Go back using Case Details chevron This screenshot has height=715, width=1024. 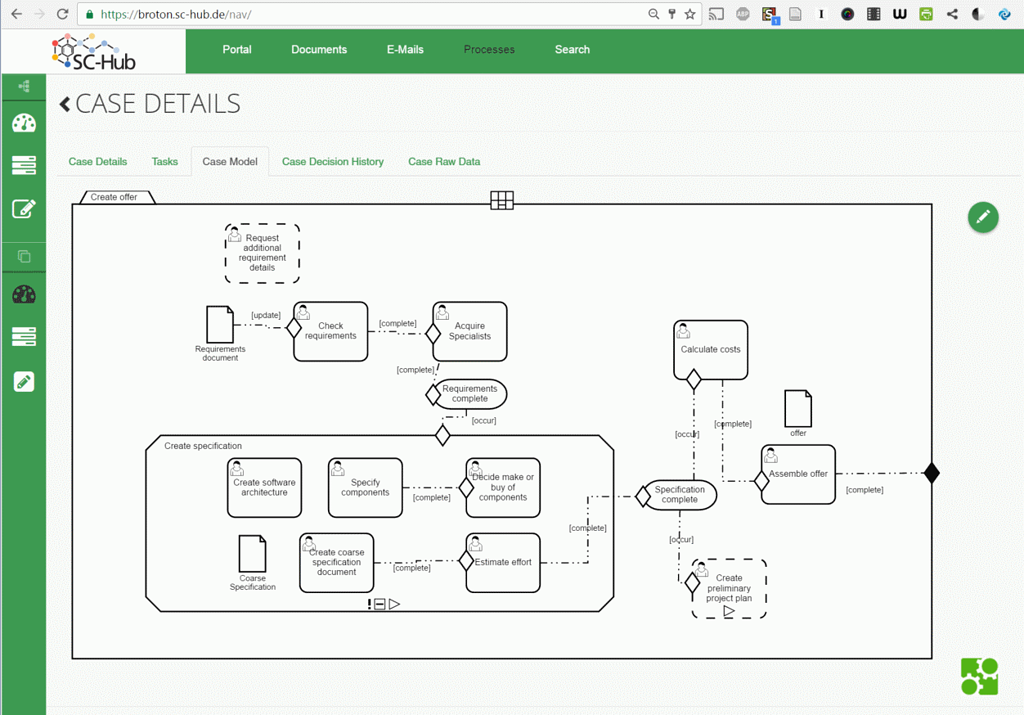tap(65, 104)
